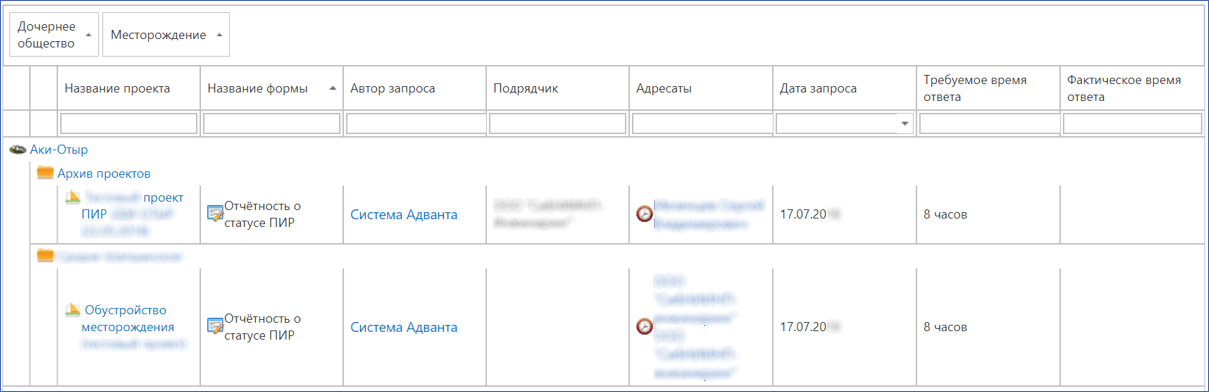Open Система Адванта in the проект ПИР row
1209x392 pixels.
point(404,214)
